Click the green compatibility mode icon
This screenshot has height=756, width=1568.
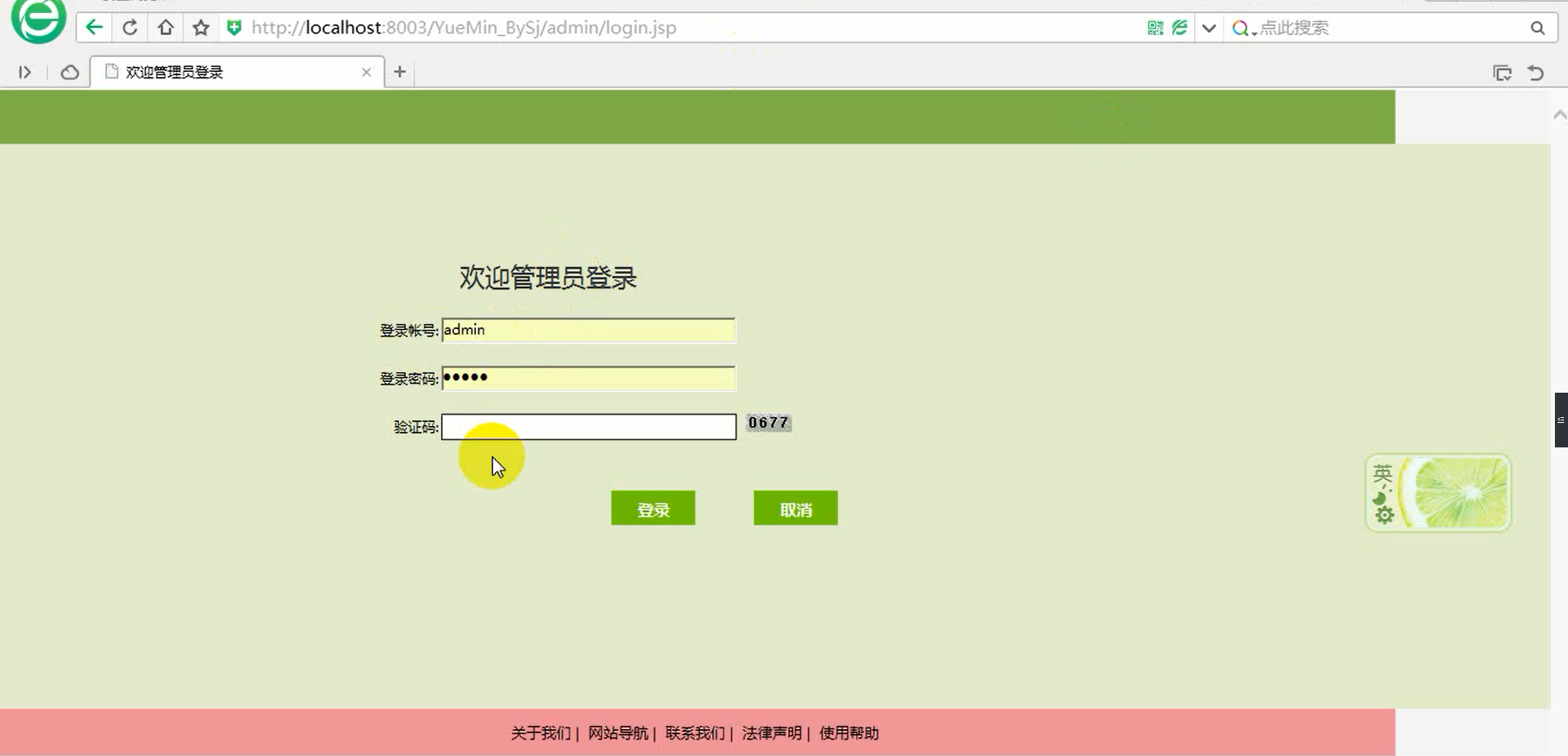coord(1180,28)
